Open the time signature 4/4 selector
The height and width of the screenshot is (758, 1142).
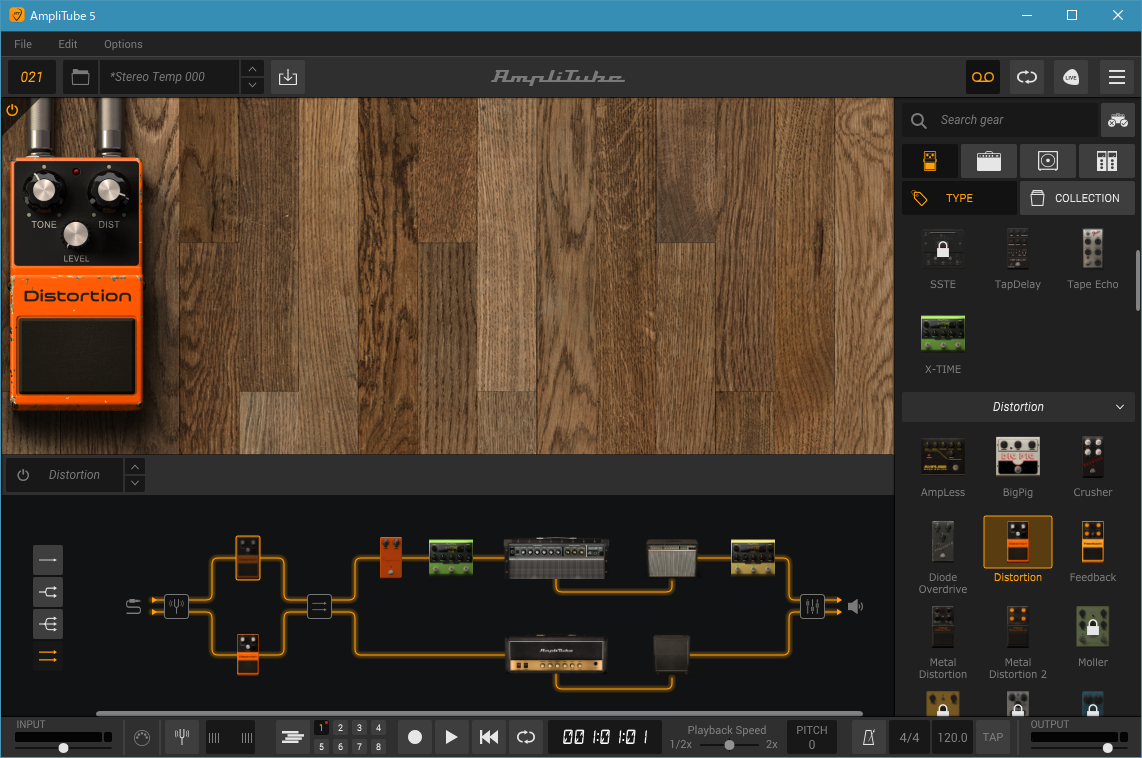(x=909, y=738)
